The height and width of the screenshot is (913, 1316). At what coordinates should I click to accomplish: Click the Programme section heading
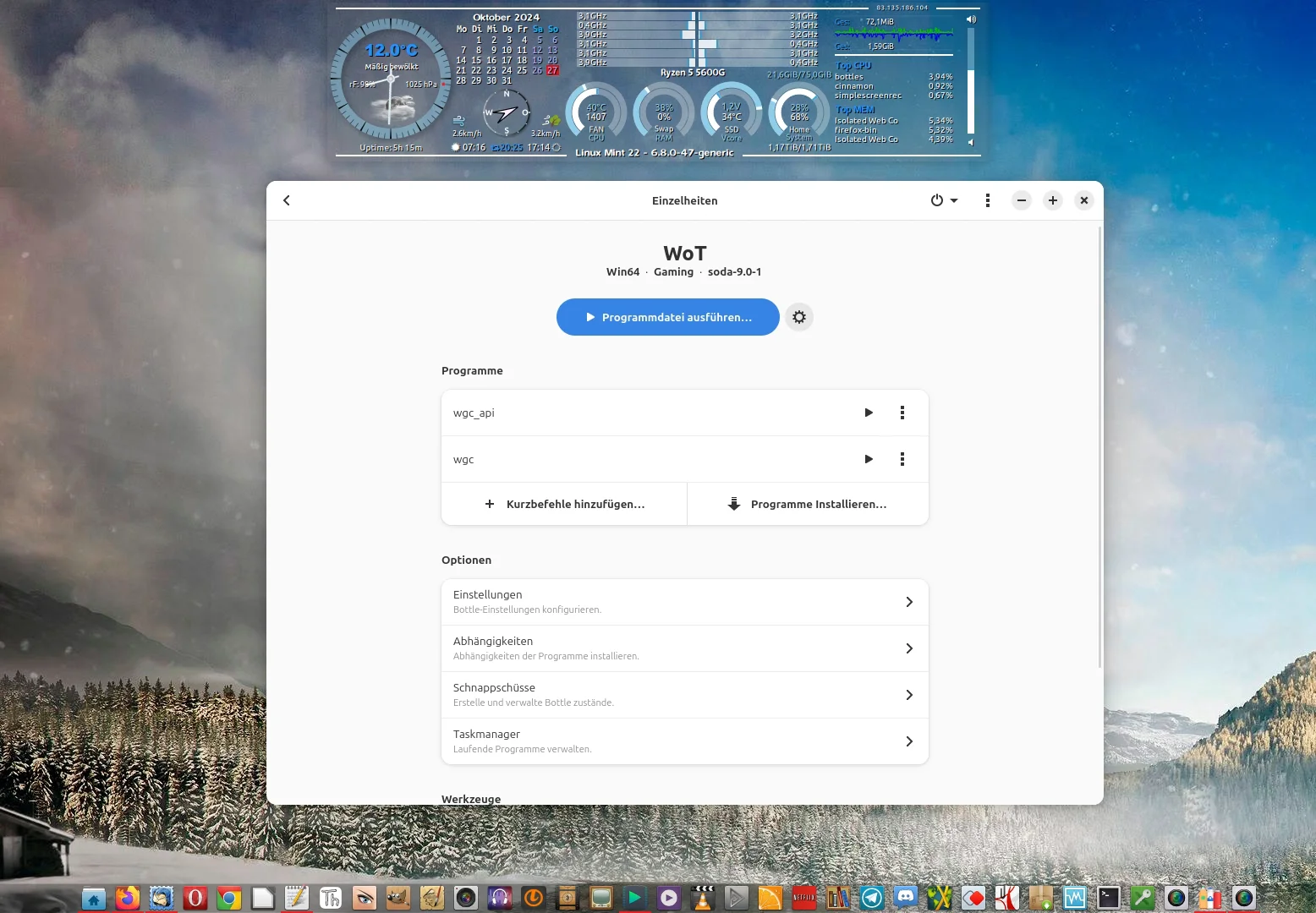click(472, 371)
